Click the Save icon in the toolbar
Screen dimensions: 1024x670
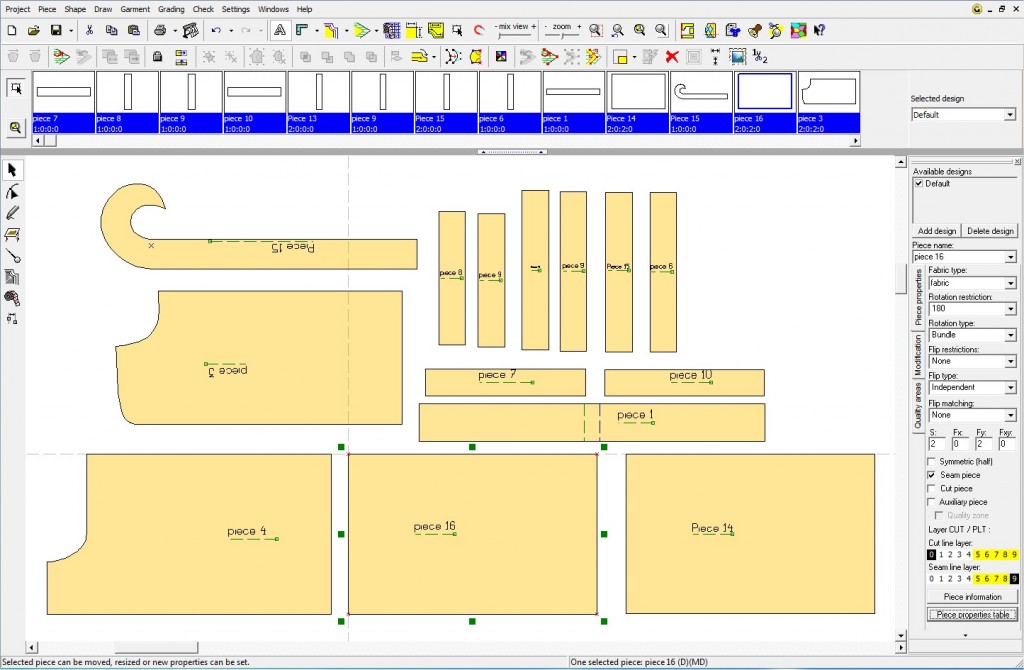tap(57, 31)
